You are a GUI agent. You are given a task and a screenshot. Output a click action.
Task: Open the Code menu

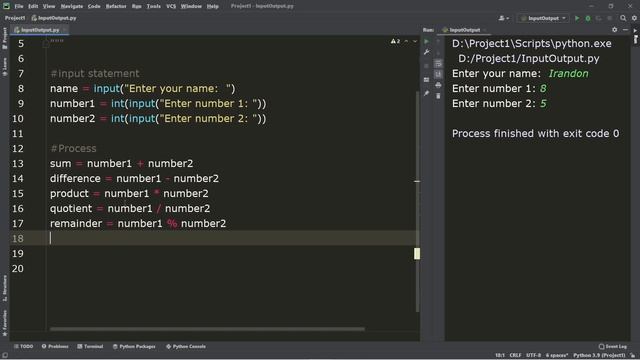(94, 6)
